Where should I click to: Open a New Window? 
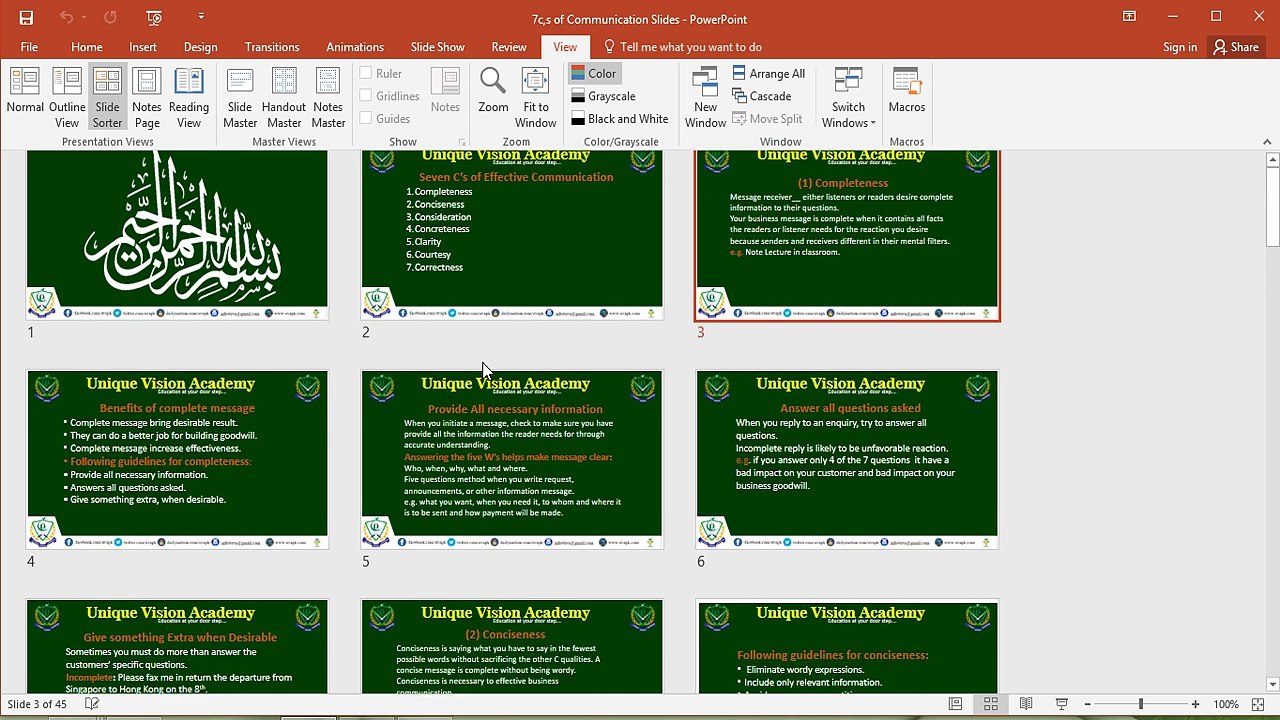705,97
